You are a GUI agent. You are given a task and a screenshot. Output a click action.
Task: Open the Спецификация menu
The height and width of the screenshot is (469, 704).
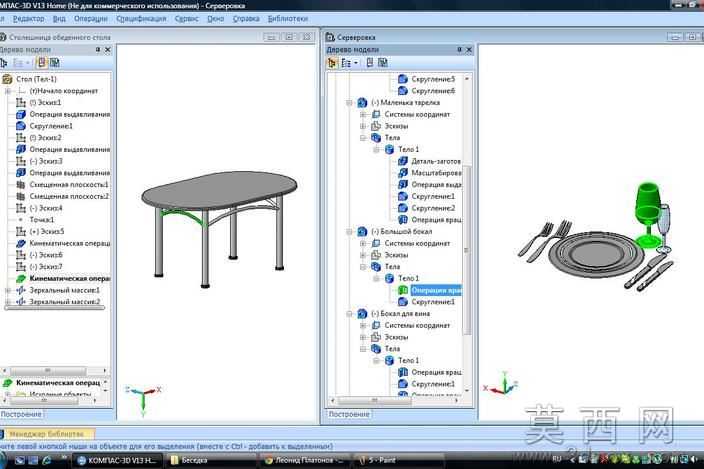click(x=141, y=19)
